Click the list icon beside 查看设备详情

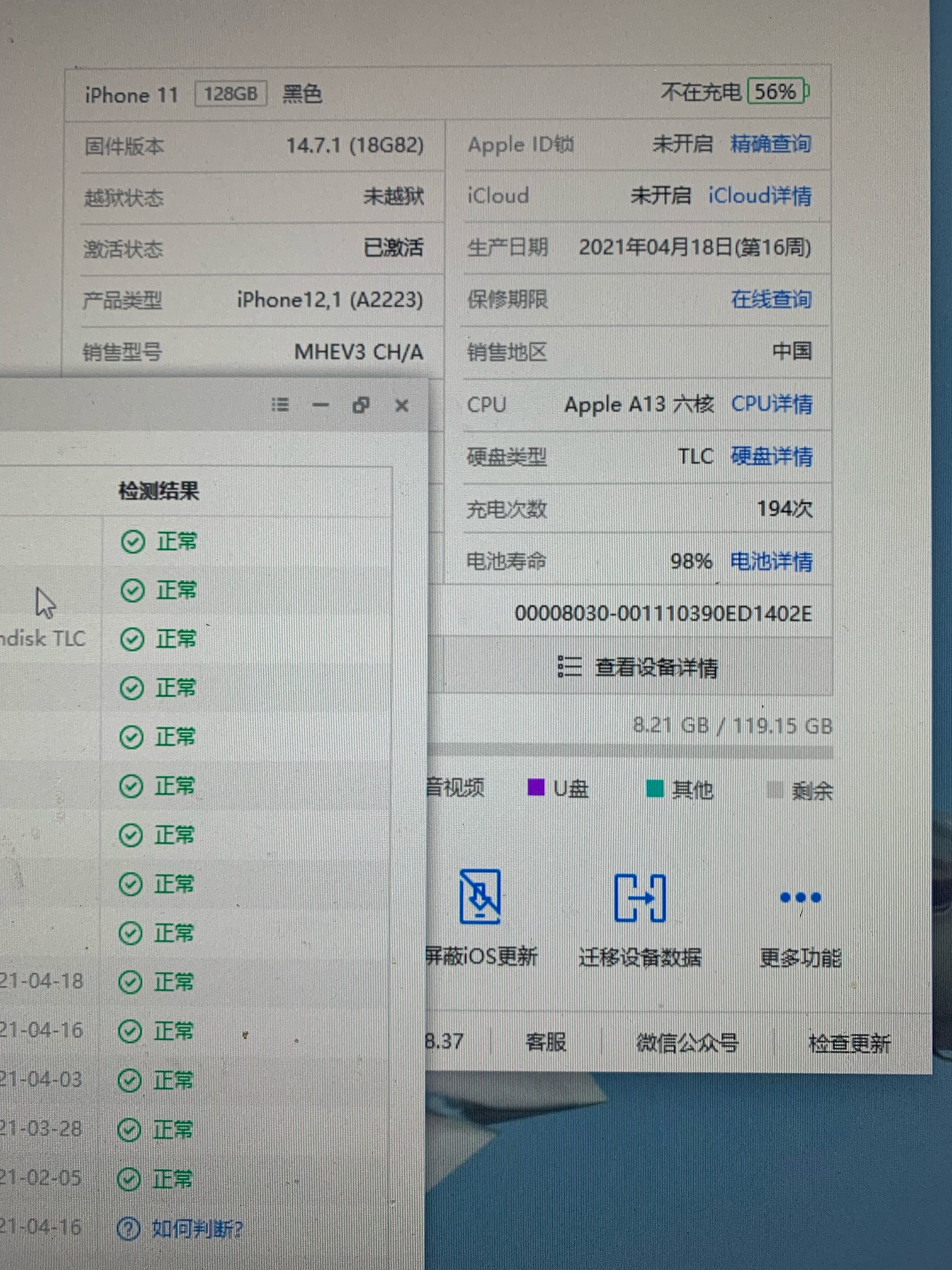569,666
